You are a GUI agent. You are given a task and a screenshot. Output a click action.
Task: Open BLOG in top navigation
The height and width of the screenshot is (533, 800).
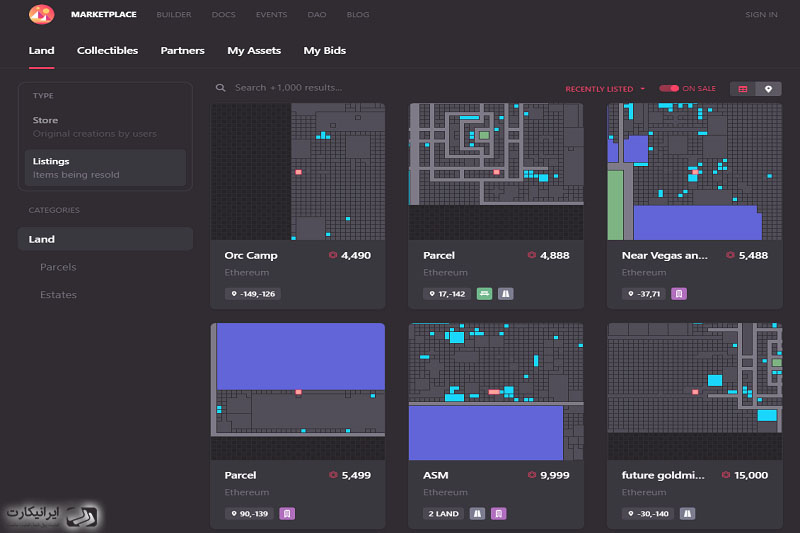tap(358, 14)
